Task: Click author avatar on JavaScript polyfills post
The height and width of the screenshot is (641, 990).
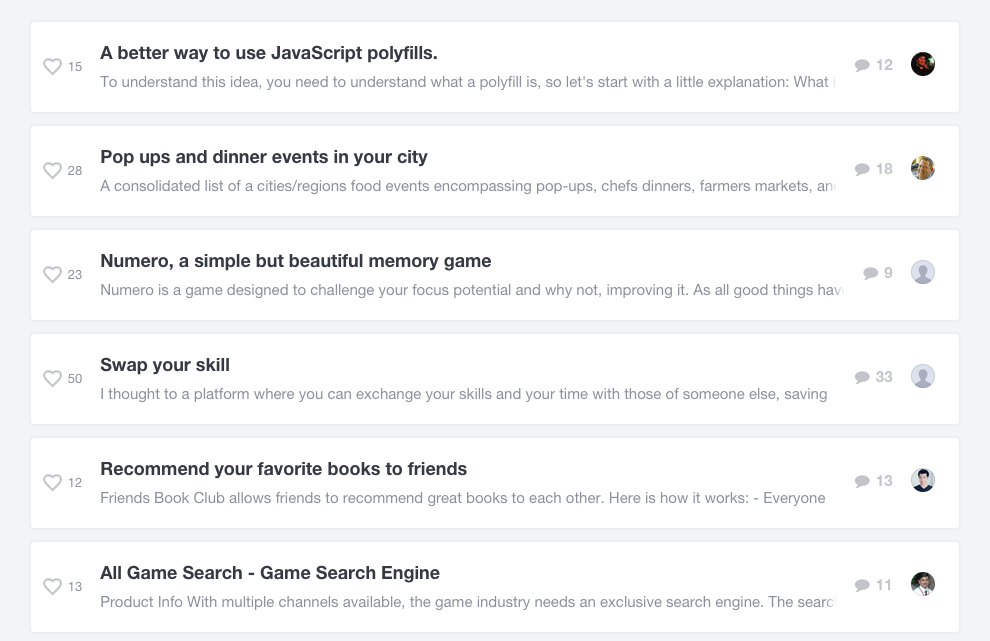Action: tap(923, 64)
